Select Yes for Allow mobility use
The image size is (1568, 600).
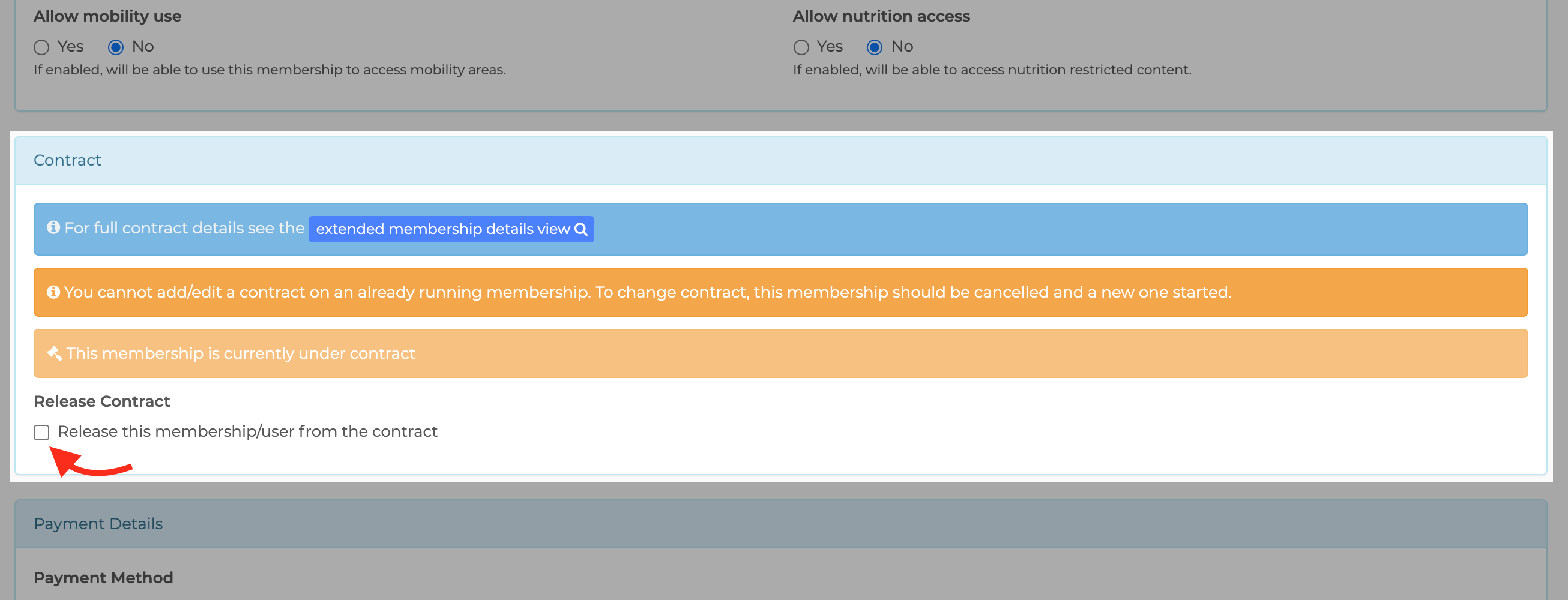click(x=41, y=47)
